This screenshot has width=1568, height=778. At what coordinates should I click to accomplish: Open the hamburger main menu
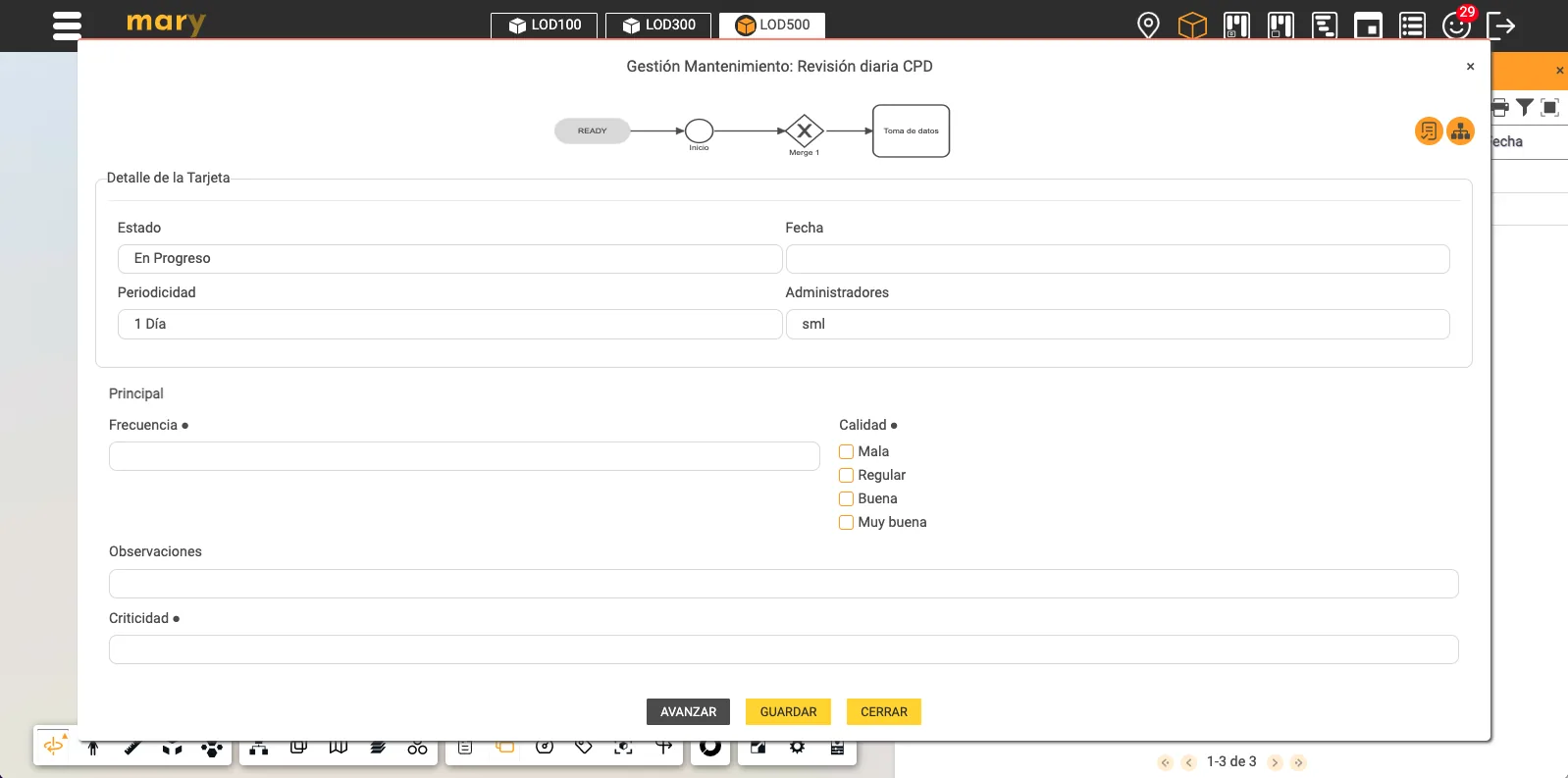(67, 25)
